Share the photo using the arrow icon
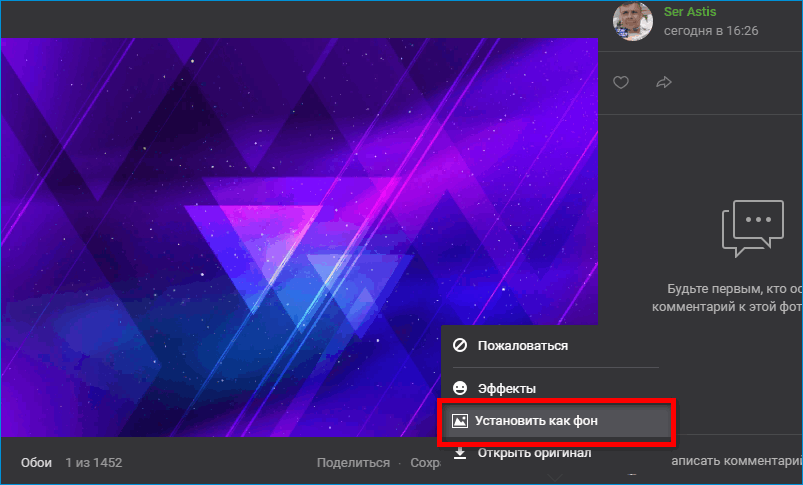 [x=664, y=82]
